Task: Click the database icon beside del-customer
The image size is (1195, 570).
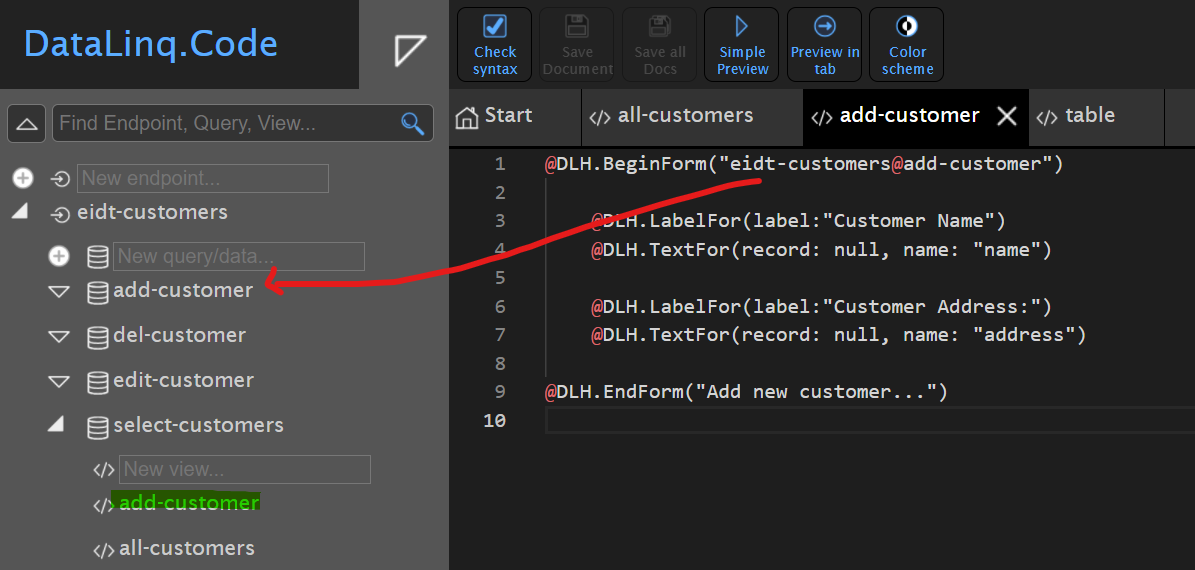Action: (x=97, y=337)
